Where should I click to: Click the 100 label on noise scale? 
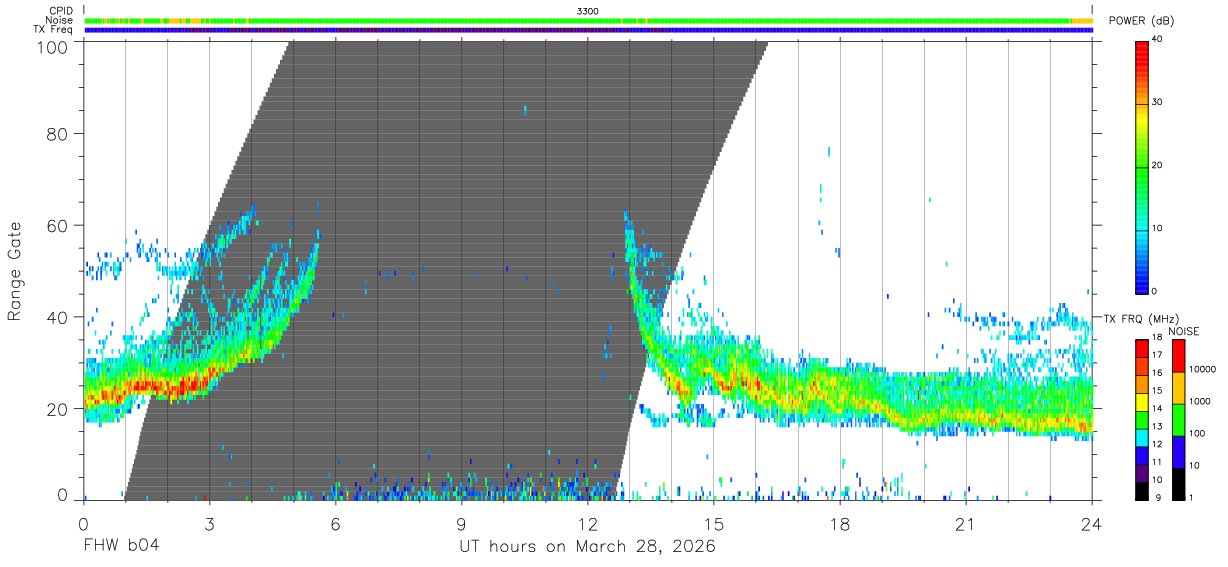1198,433
